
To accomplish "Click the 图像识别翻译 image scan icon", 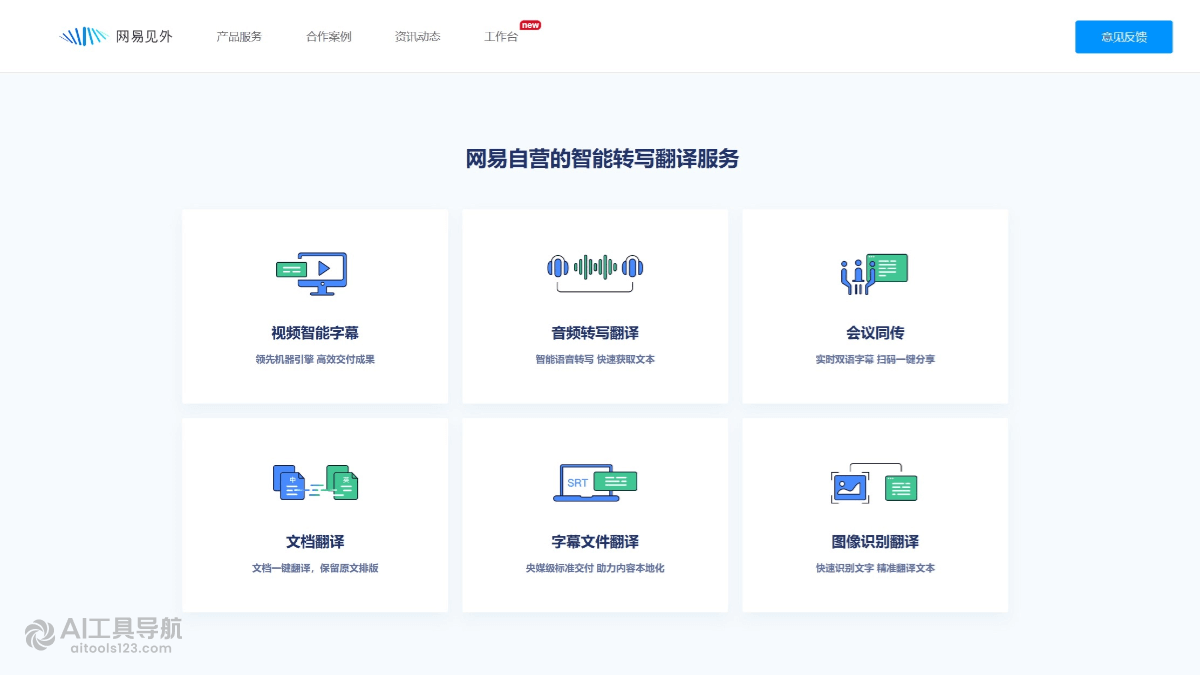I will [874, 483].
